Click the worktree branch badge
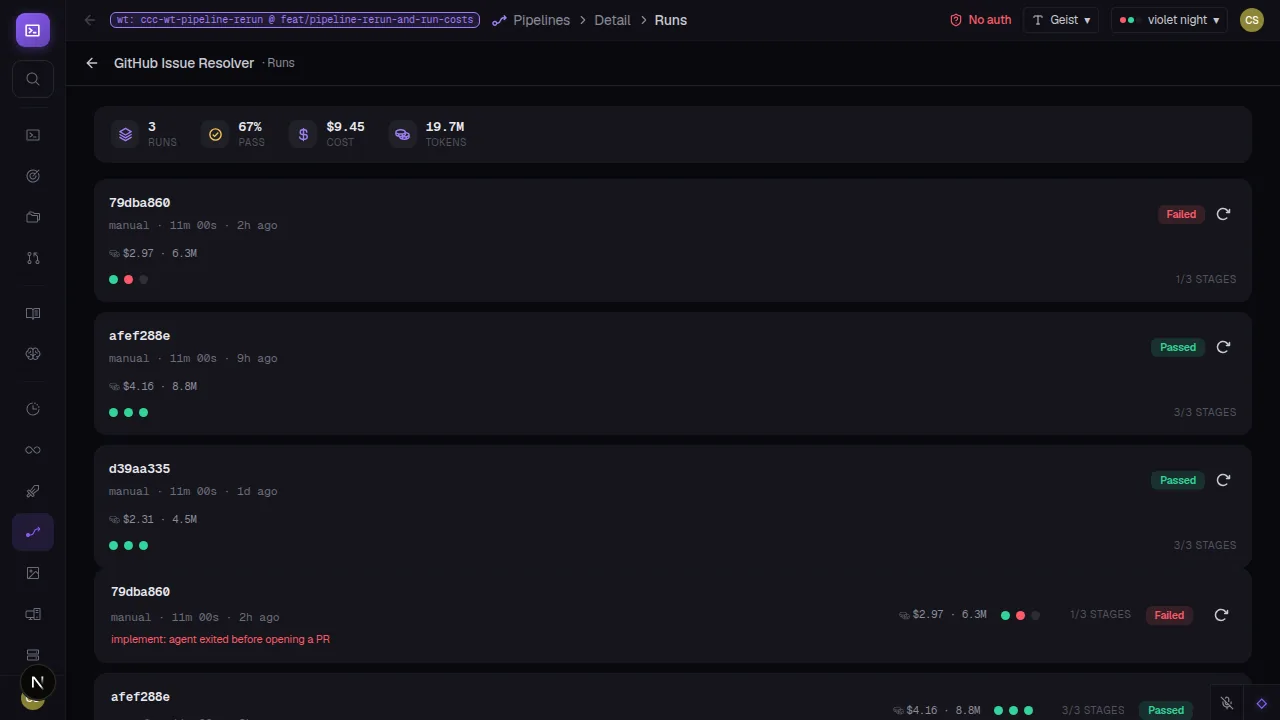 tap(295, 20)
